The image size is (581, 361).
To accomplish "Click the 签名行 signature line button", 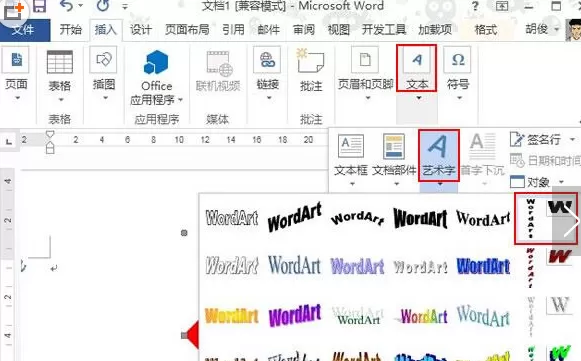I will [x=535, y=140].
